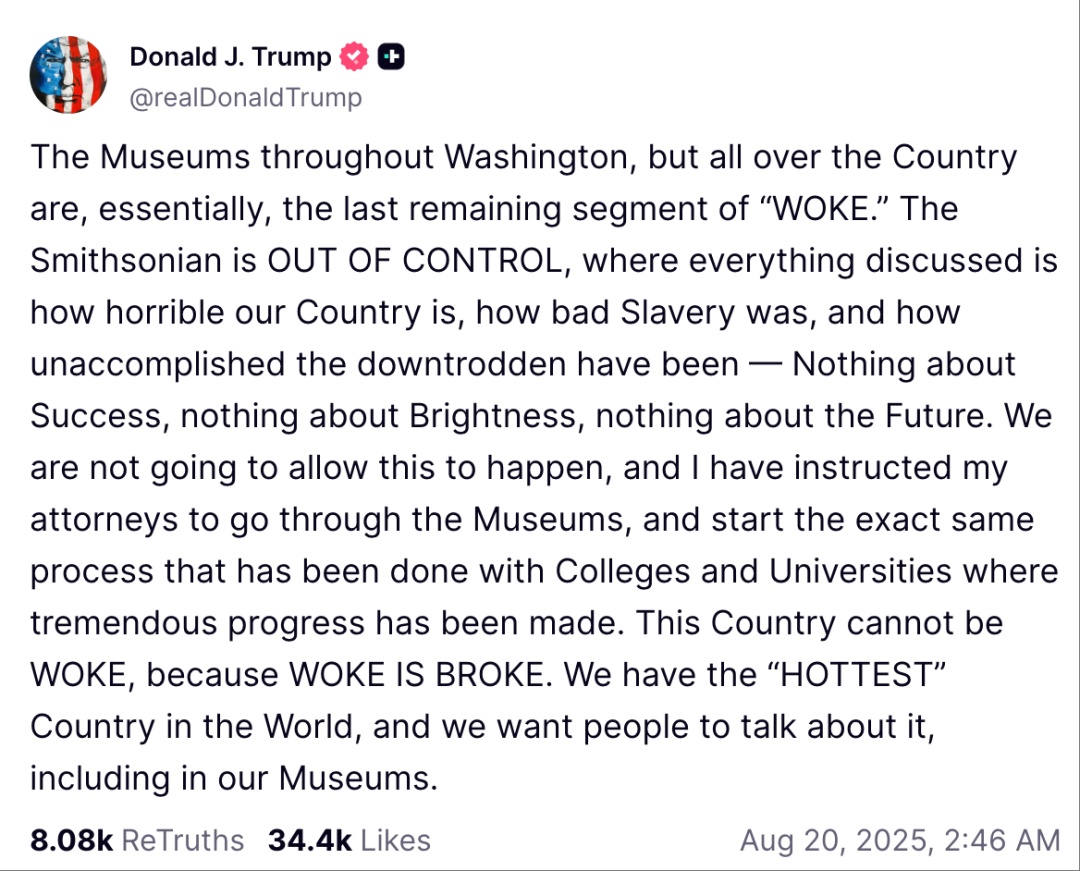
Task: View the 8.08k ReTruths count
Action: click(x=71, y=841)
